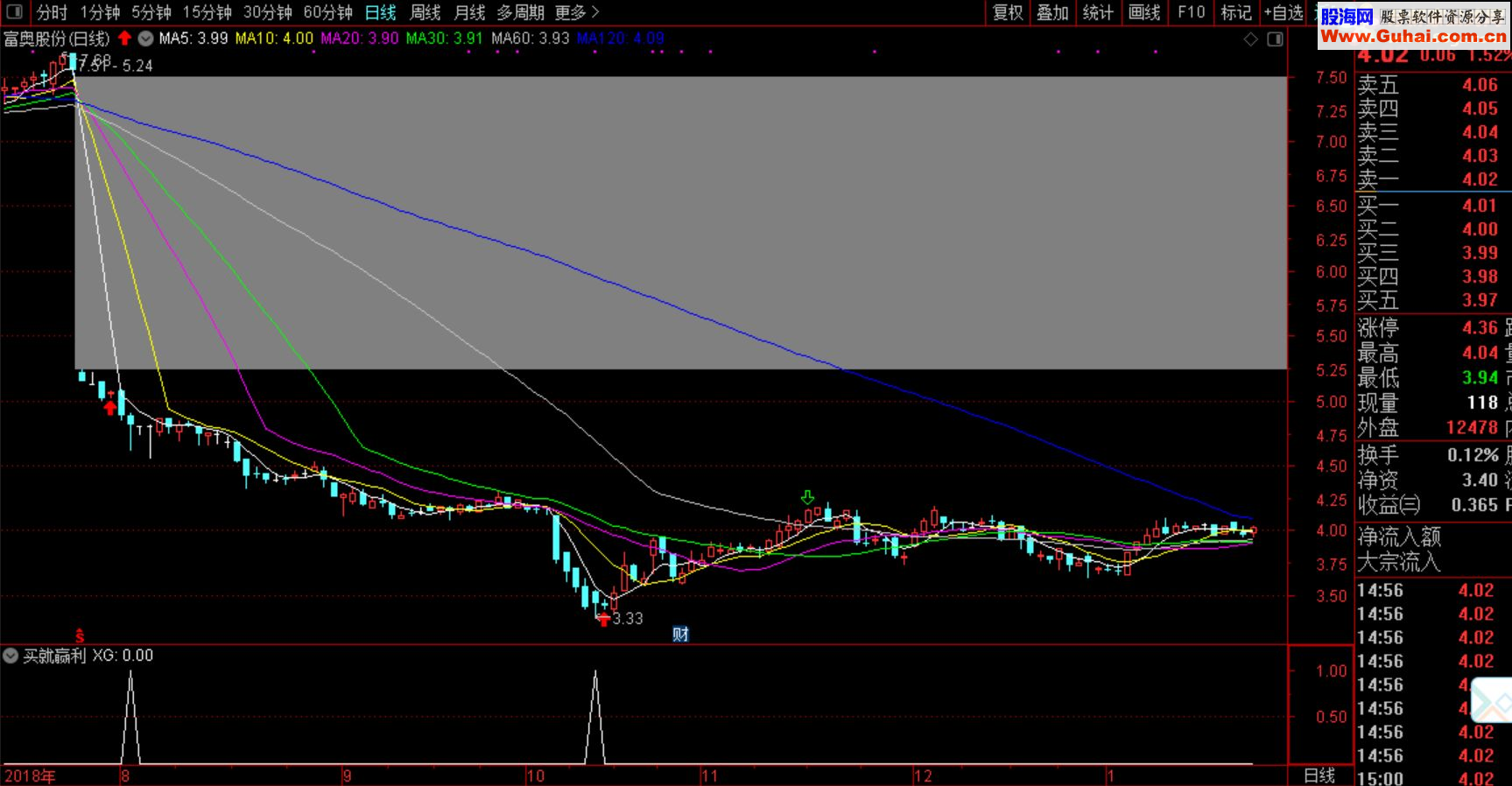Click the 7.50 price axis label

[1331, 78]
